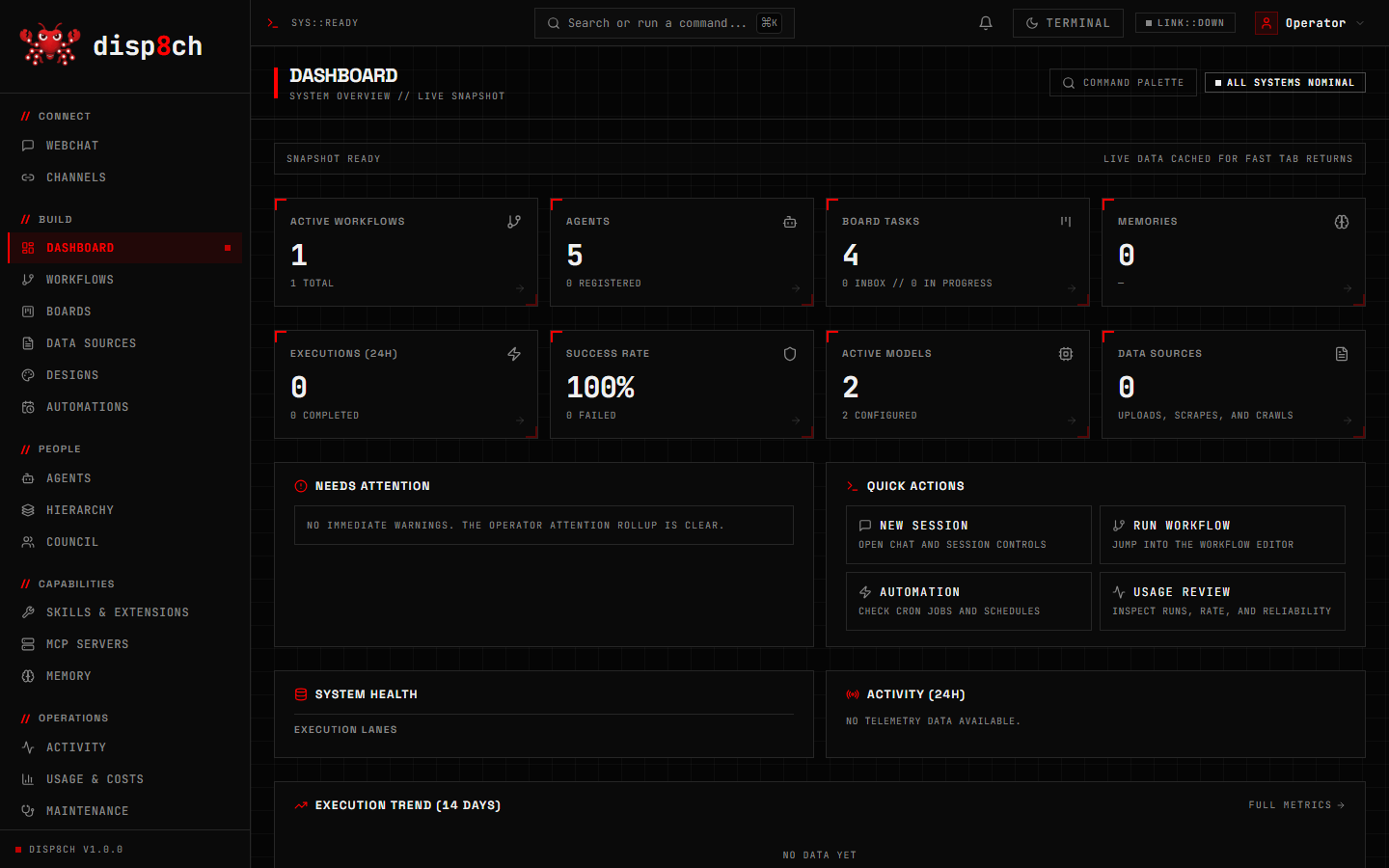Screen dimensions: 1389x868
Task: Click the document icon on Data Sources card
Action: pos(1342,354)
